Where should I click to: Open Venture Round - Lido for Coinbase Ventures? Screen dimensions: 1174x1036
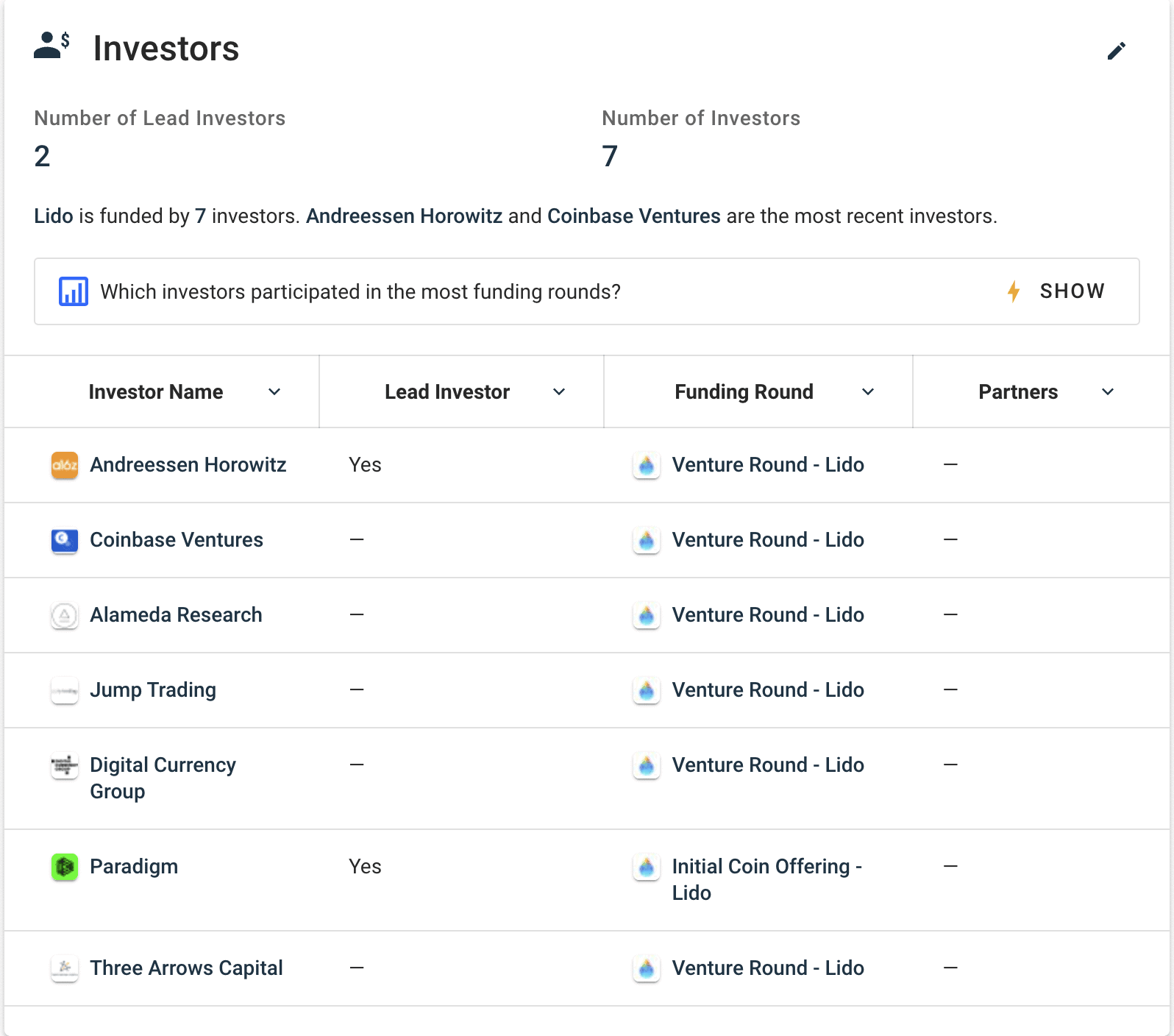click(768, 540)
